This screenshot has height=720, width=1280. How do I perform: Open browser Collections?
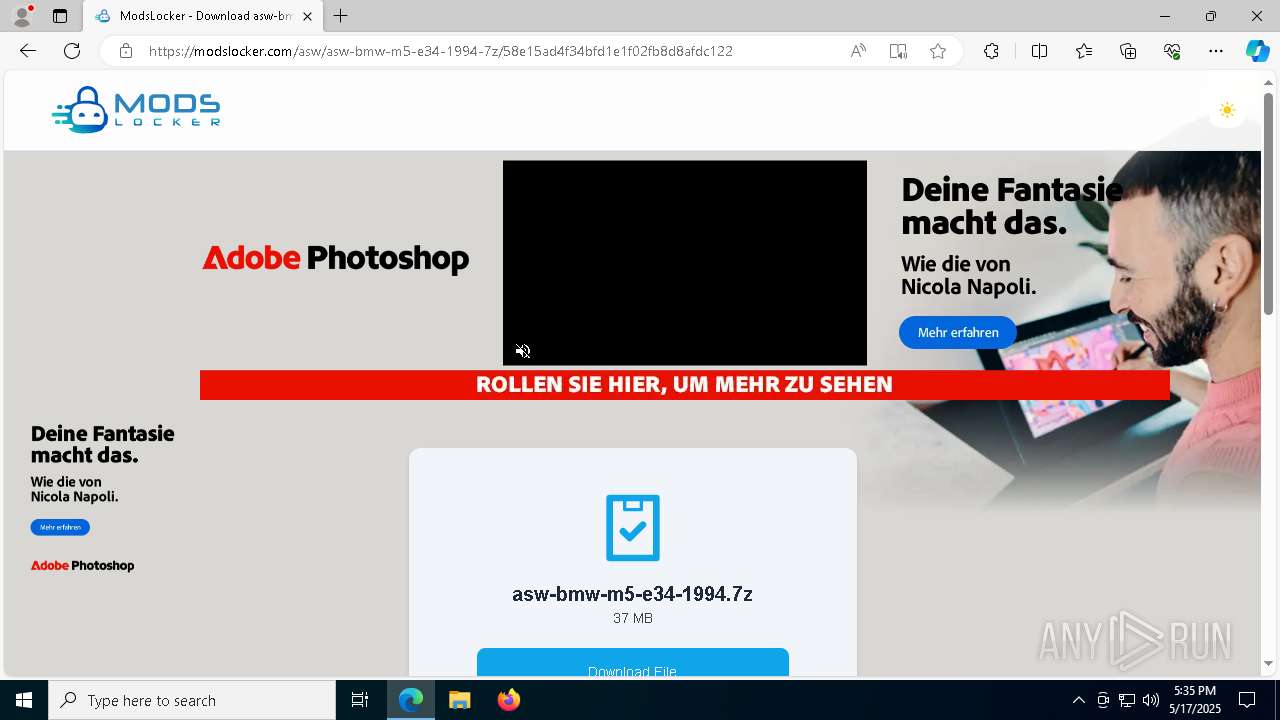tap(1128, 51)
